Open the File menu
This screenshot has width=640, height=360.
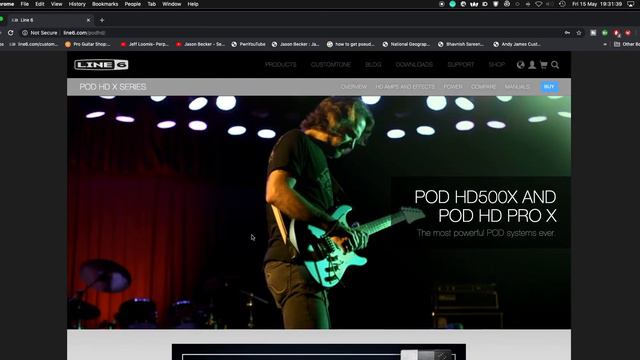point(24,4)
